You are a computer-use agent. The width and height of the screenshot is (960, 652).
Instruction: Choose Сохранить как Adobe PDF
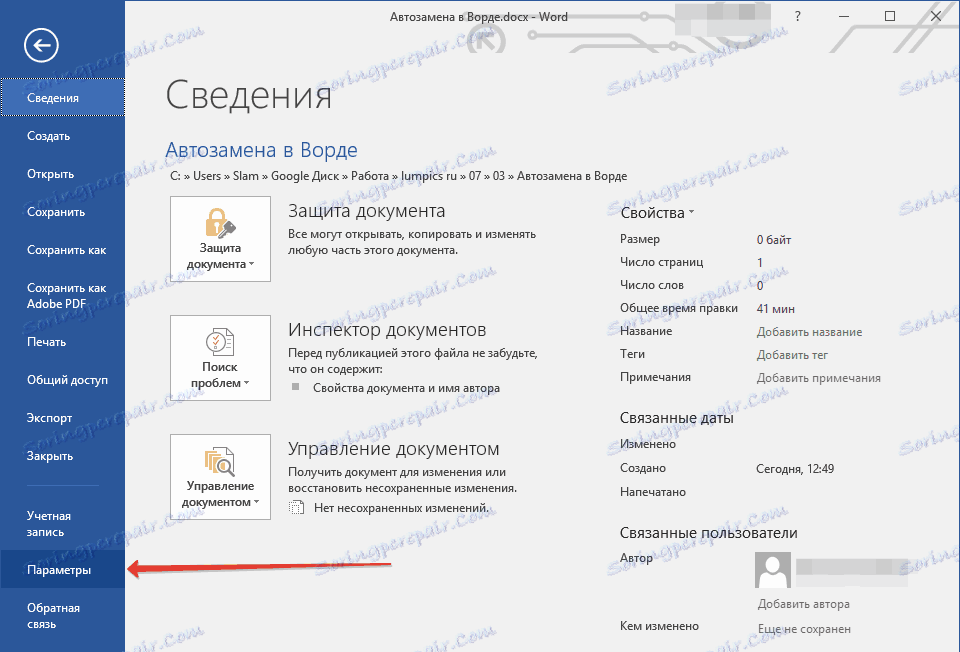[x=62, y=296]
